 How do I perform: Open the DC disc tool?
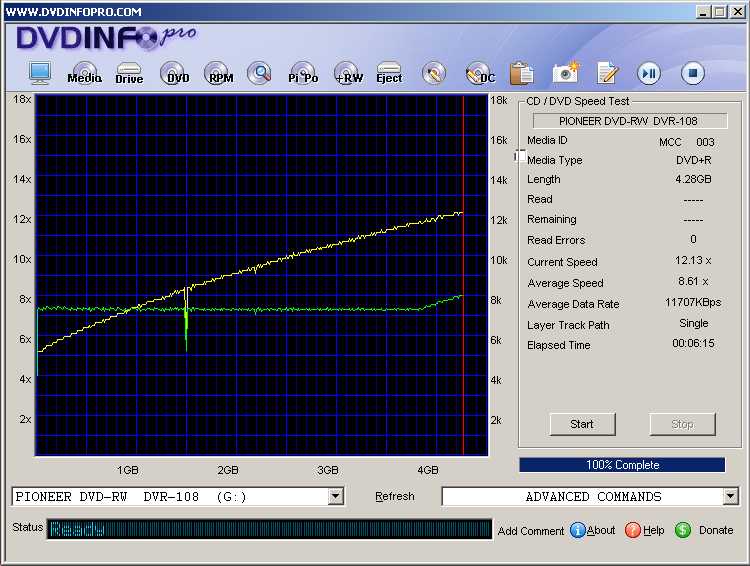[480, 74]
